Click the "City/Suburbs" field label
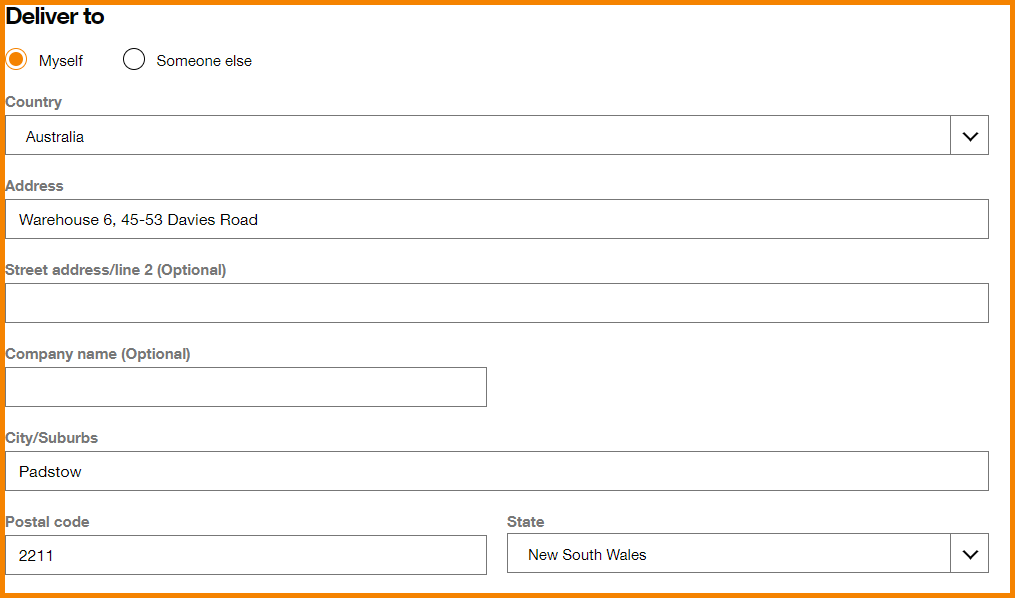Viewport: 1015px width, 598px height. tap(52, 438)
